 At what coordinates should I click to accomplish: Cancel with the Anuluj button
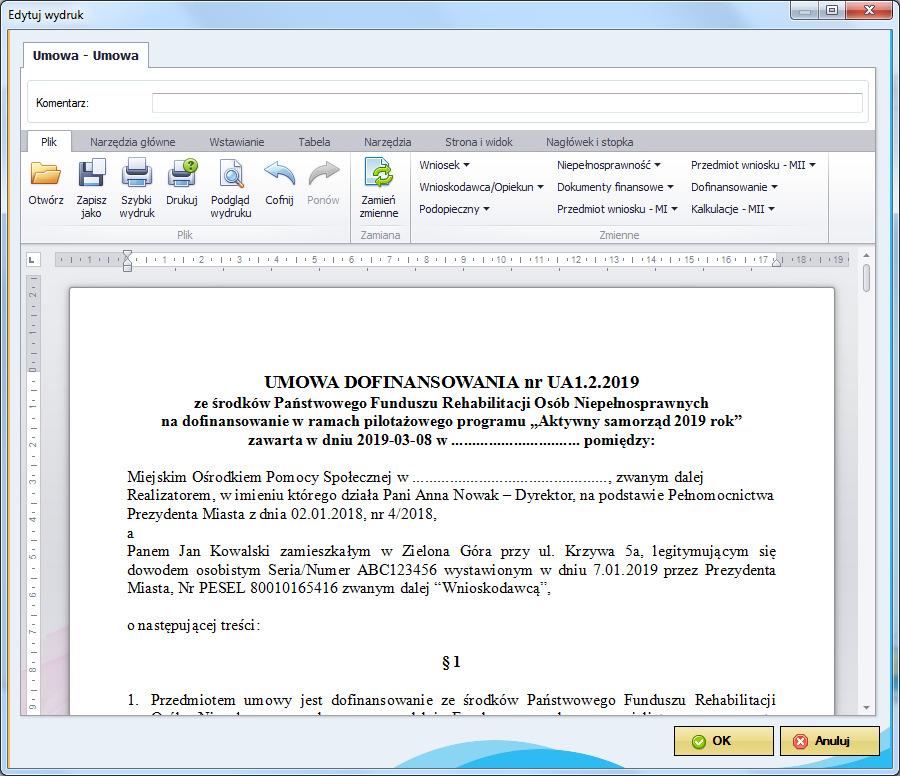pos(829,741)
